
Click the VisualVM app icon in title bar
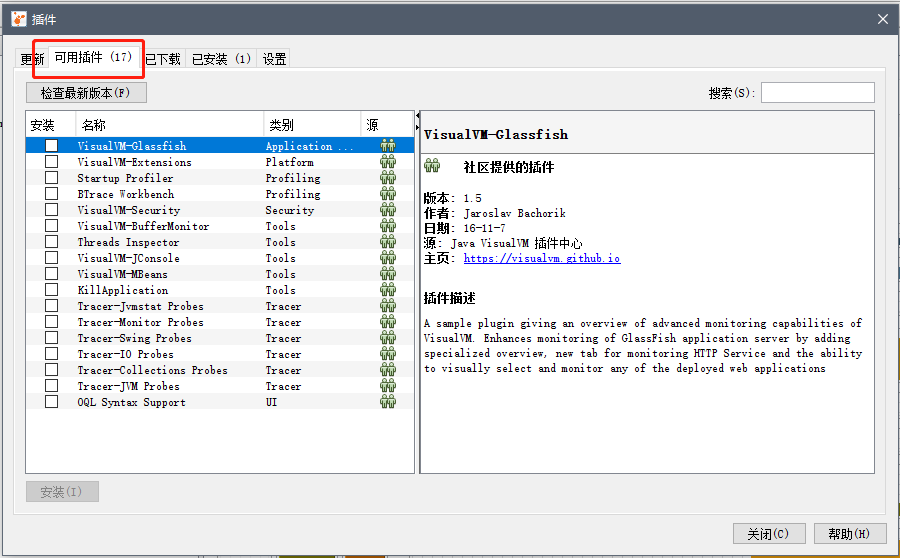click(x=19, y=19)
